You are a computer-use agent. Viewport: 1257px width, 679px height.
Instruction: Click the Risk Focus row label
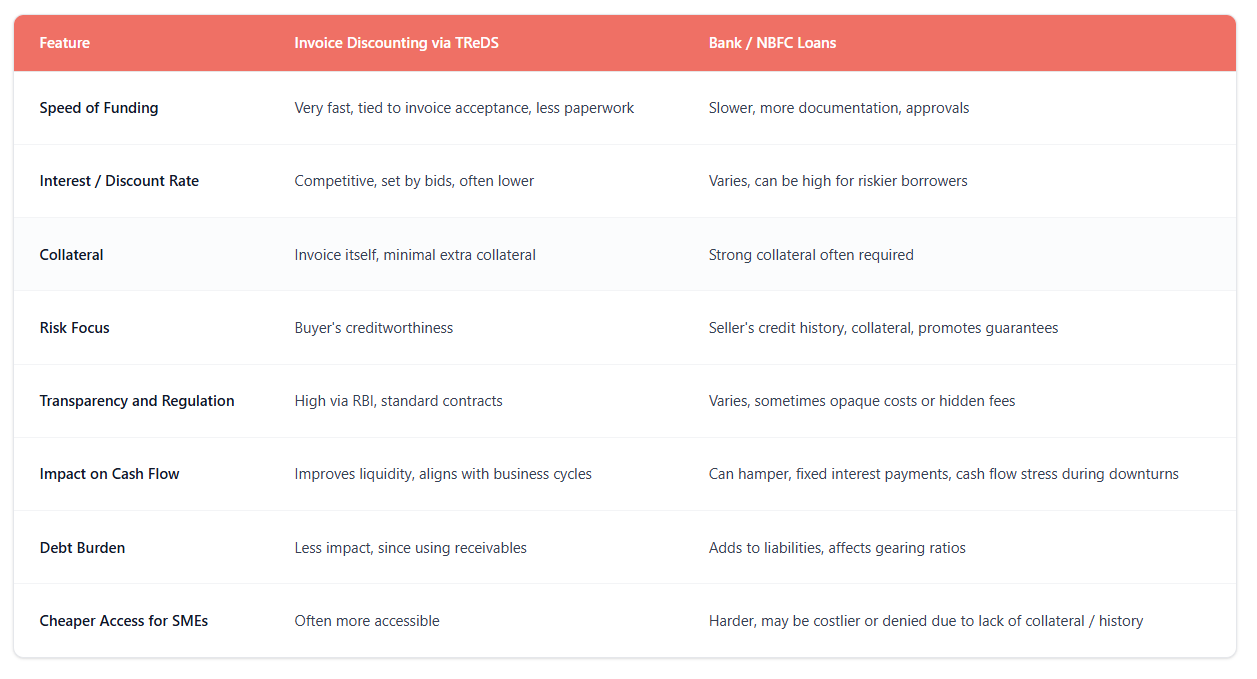click(74, 328)
